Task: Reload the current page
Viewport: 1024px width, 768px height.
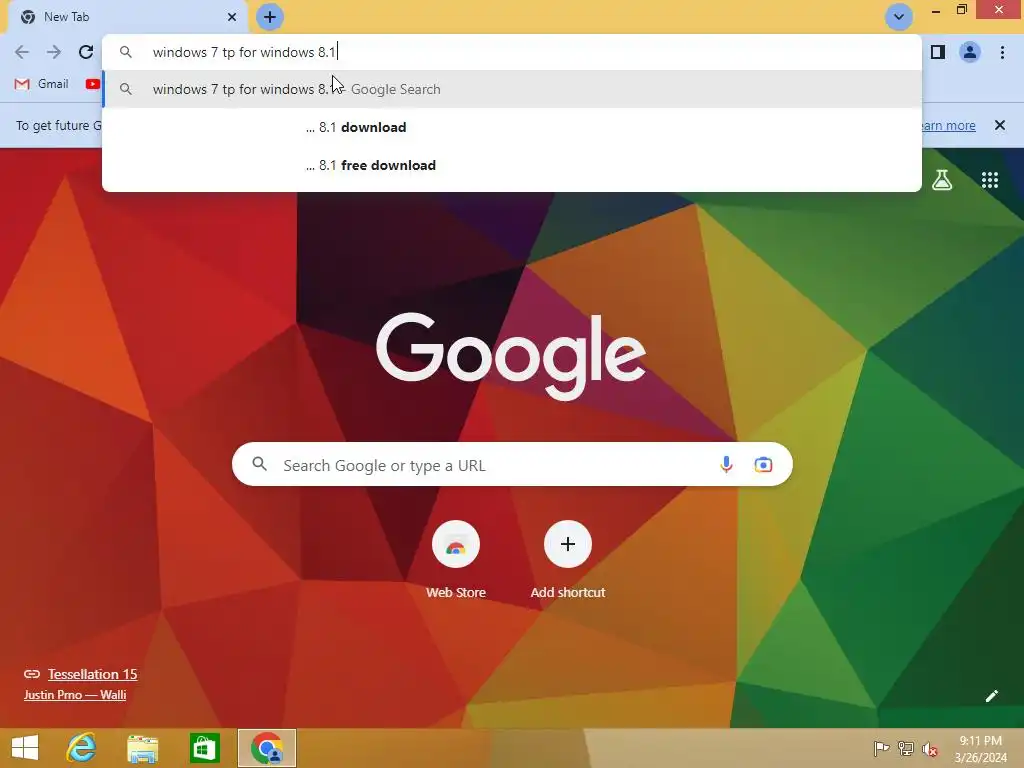Action: tap(86, 52)
